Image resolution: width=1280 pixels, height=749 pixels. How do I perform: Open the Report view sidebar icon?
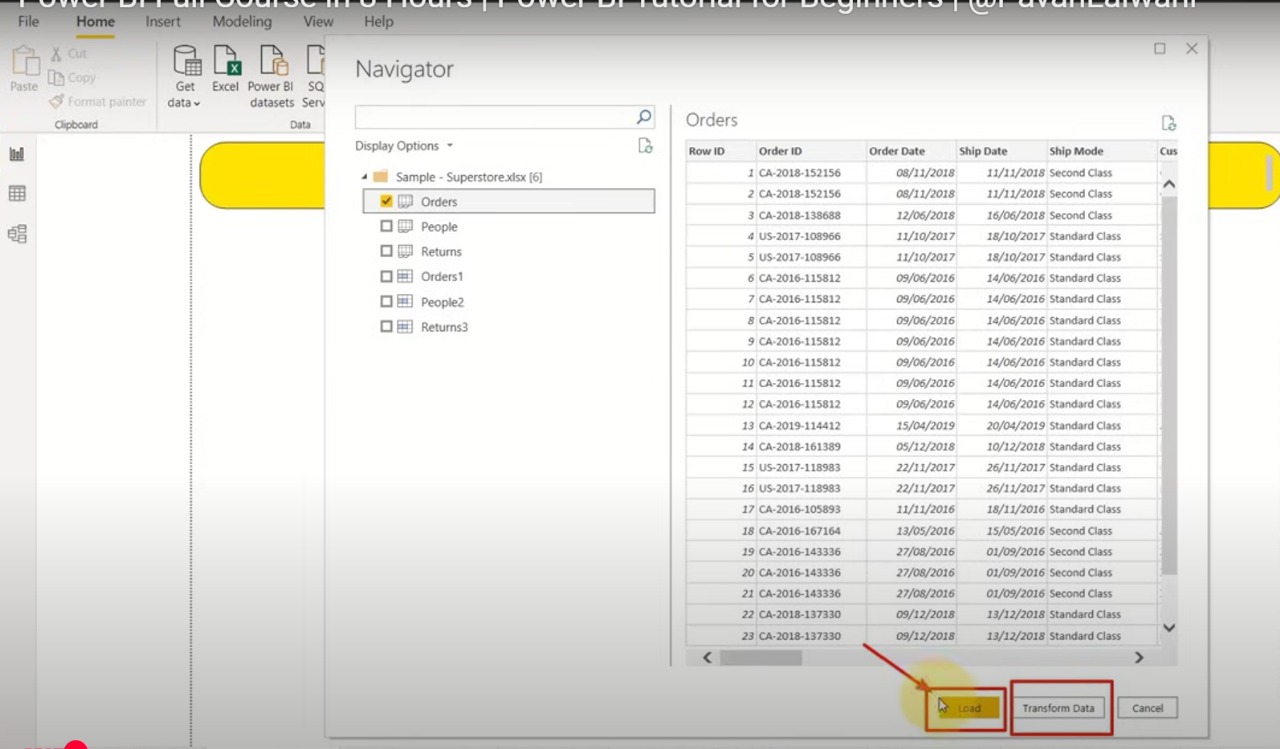(17, 154)
